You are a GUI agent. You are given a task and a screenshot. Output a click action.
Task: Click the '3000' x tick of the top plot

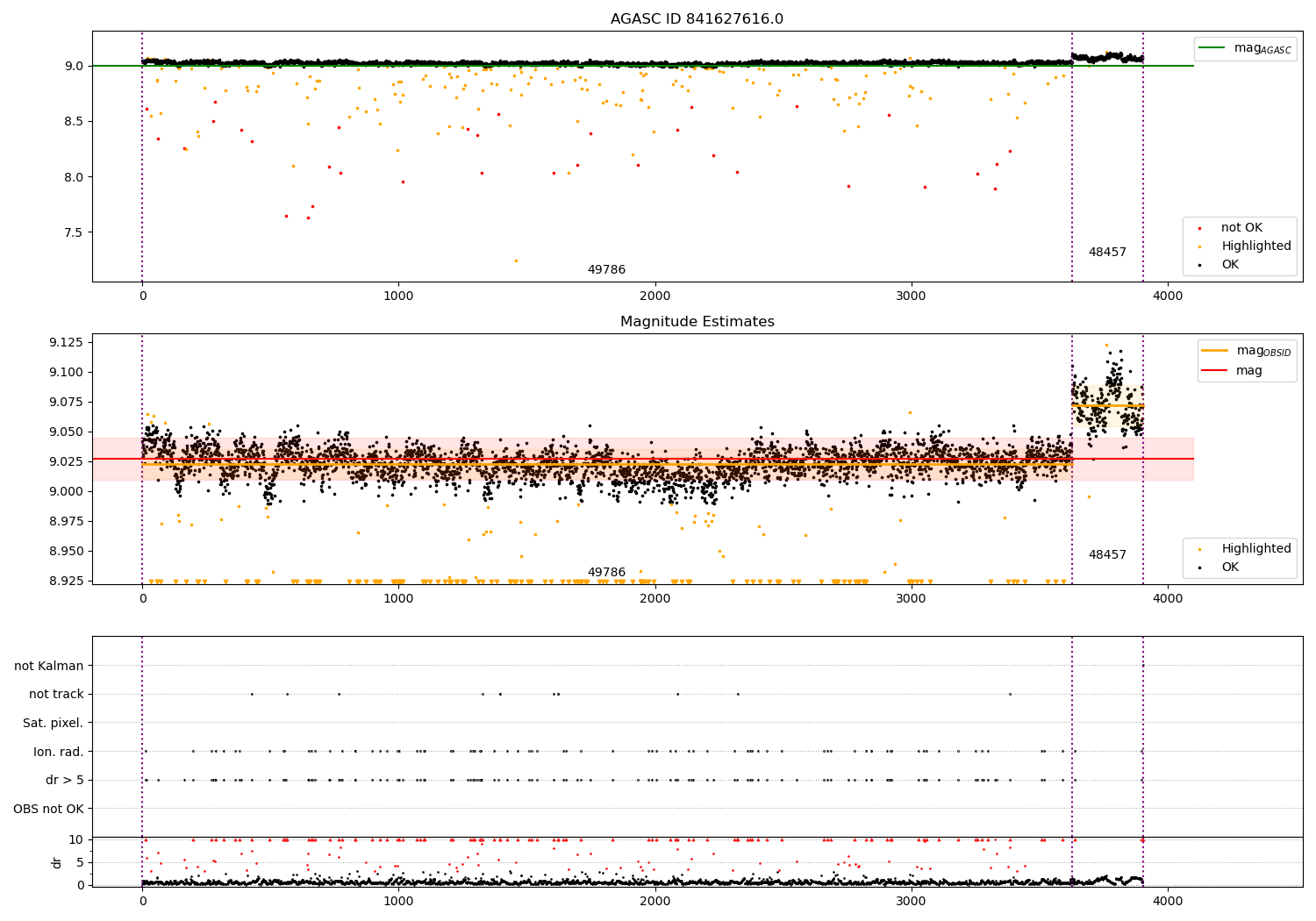pyautogui.click(x=912, y=296)
